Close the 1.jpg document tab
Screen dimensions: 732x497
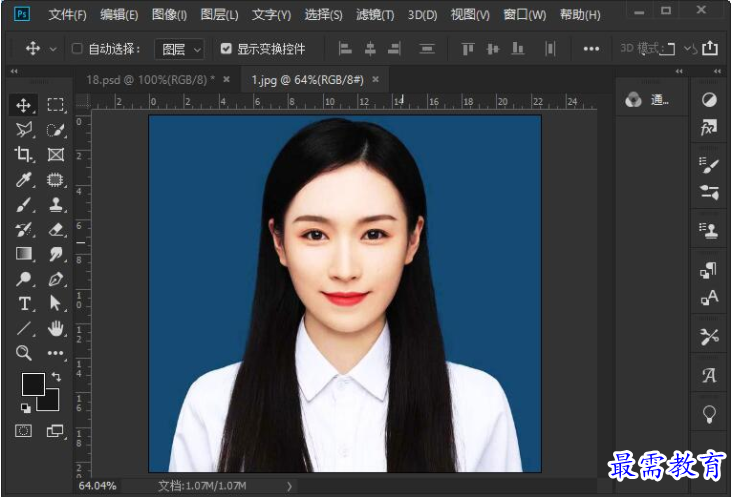pos(375,80)
